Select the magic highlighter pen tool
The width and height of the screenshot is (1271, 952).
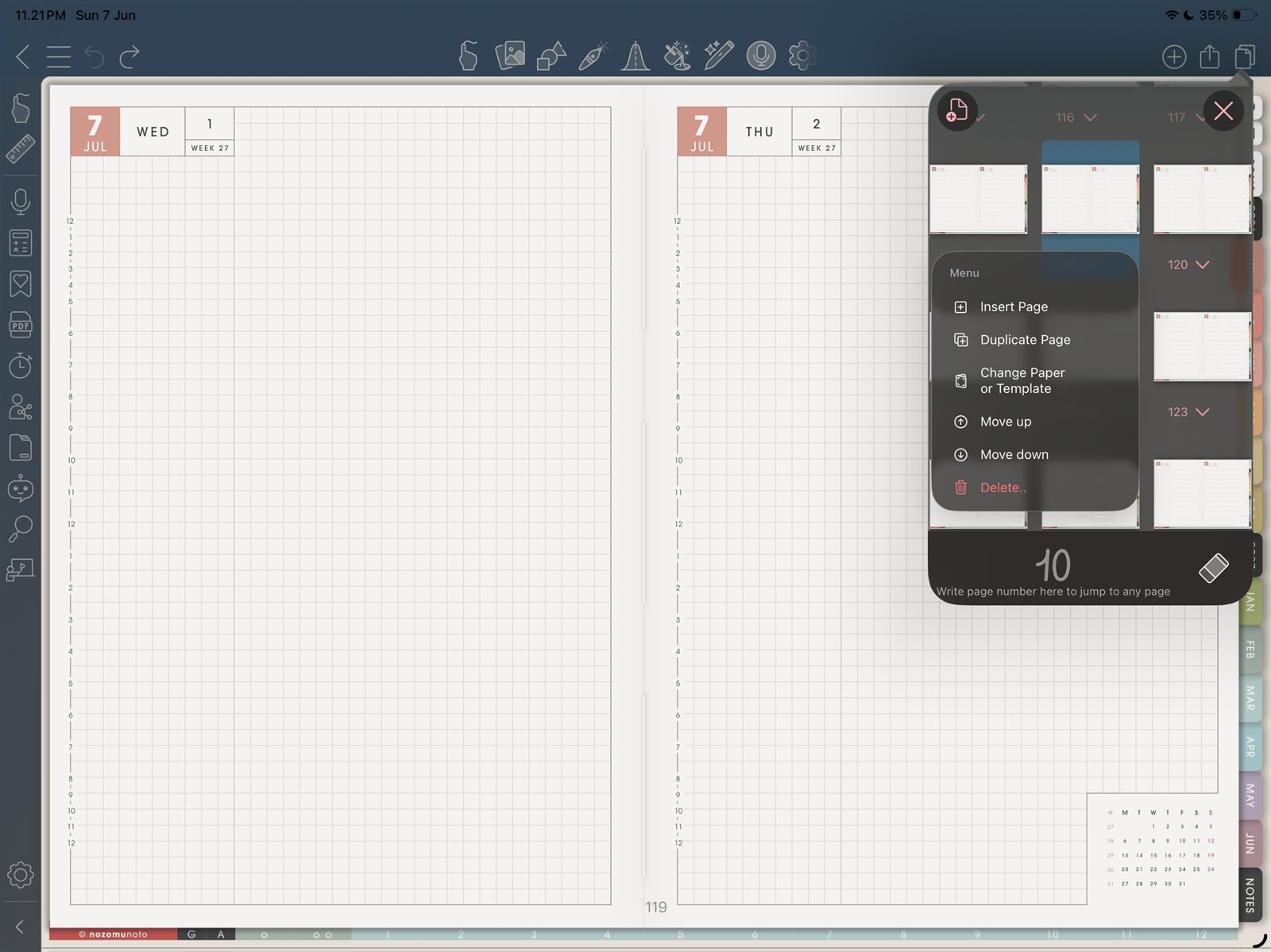[x=718, y=56]
